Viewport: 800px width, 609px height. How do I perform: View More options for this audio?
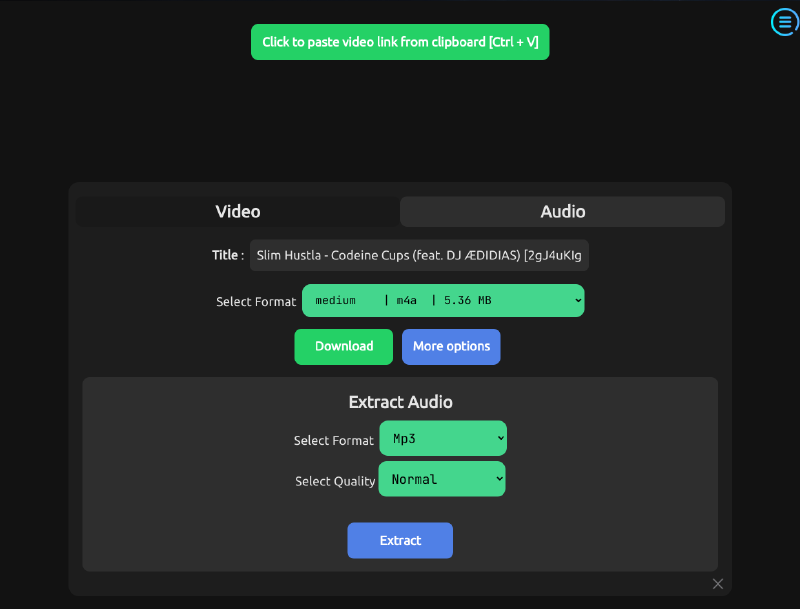coord(451,346)
